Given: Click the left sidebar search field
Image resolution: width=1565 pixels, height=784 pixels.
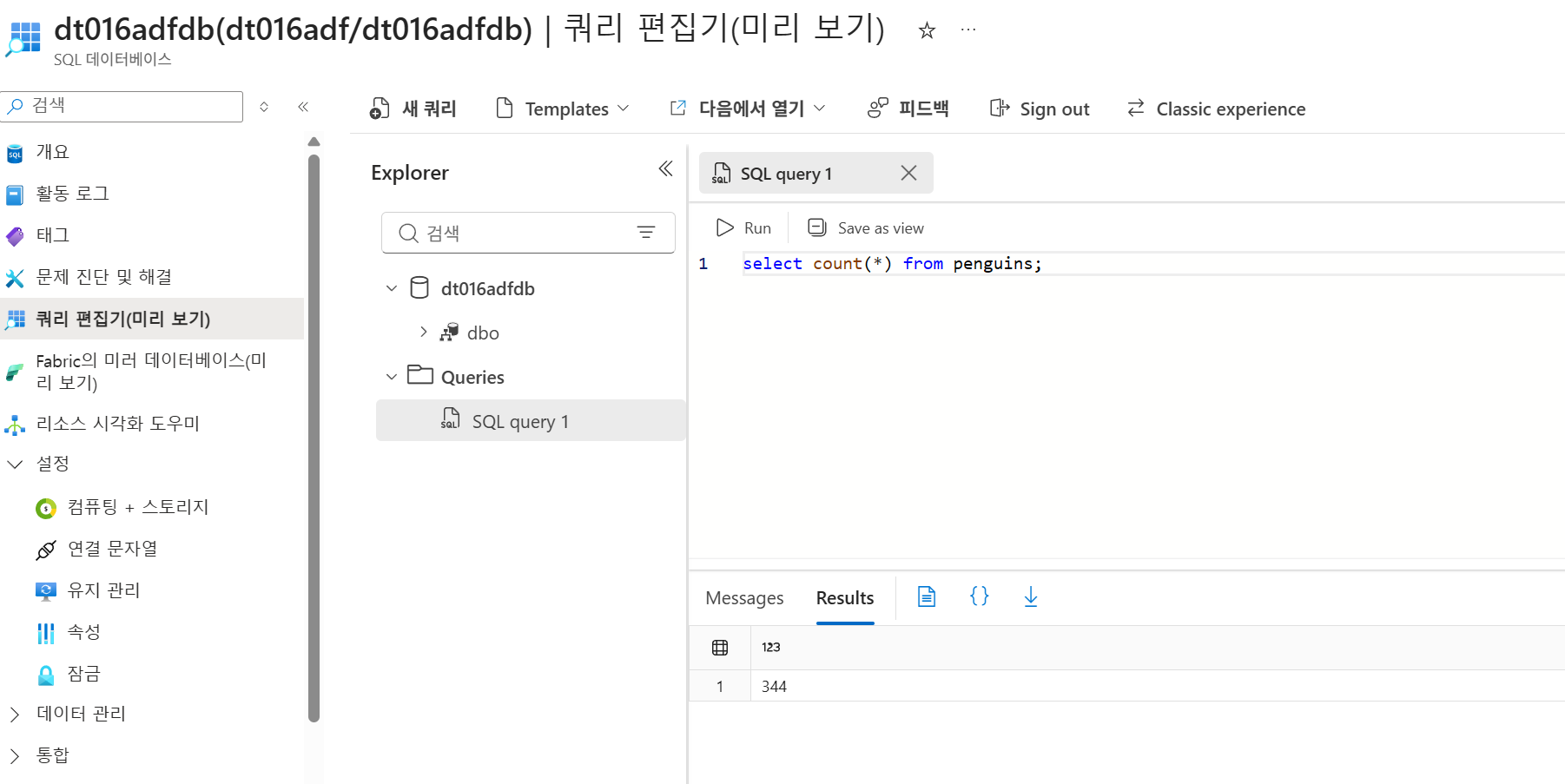Looking at the screenshot, I should pyautogui.click(x=122, y=107).
